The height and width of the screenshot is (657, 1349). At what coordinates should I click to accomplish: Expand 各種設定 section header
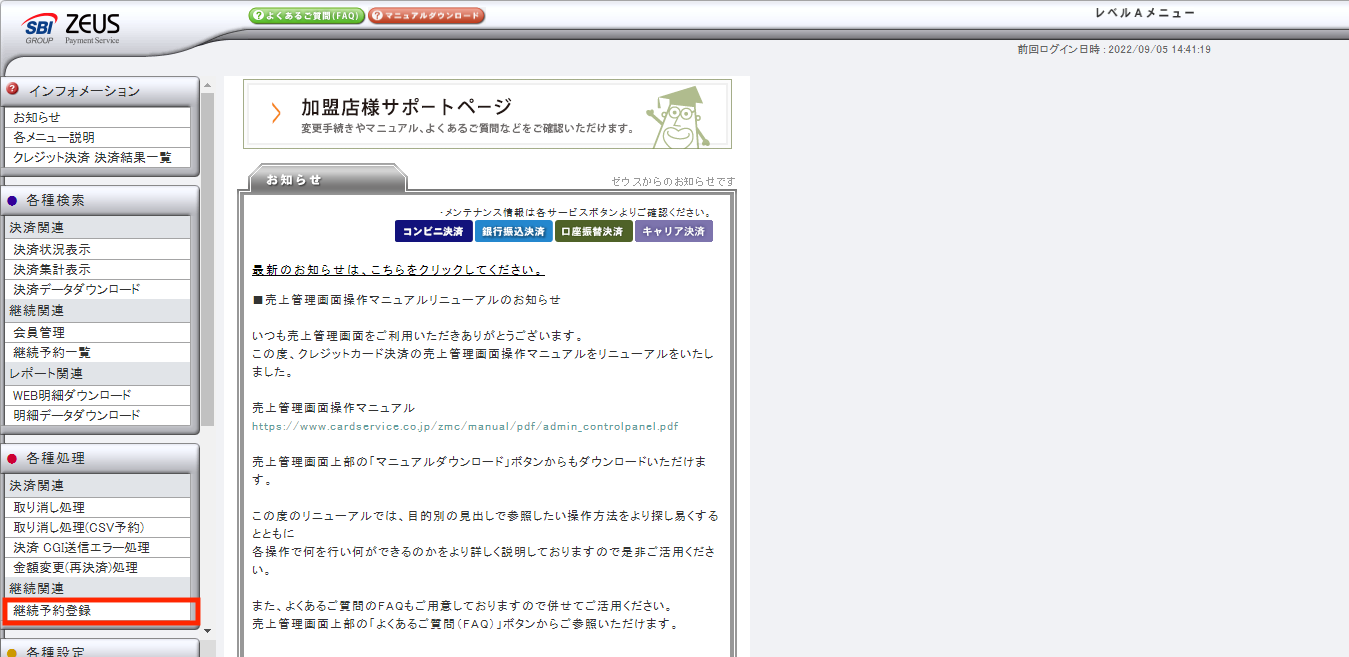coord(100,649)
